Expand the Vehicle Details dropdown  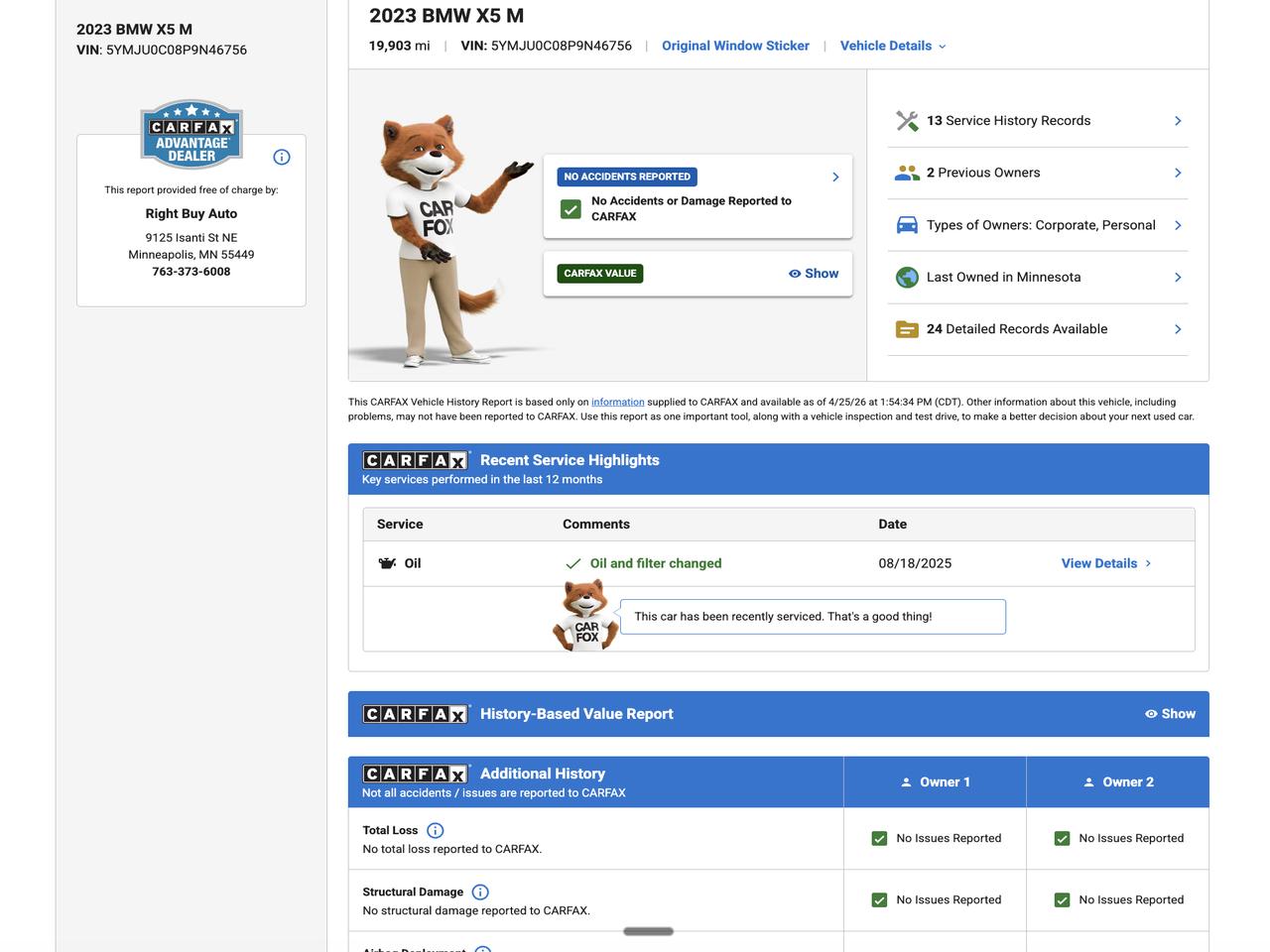pos(893,46)
